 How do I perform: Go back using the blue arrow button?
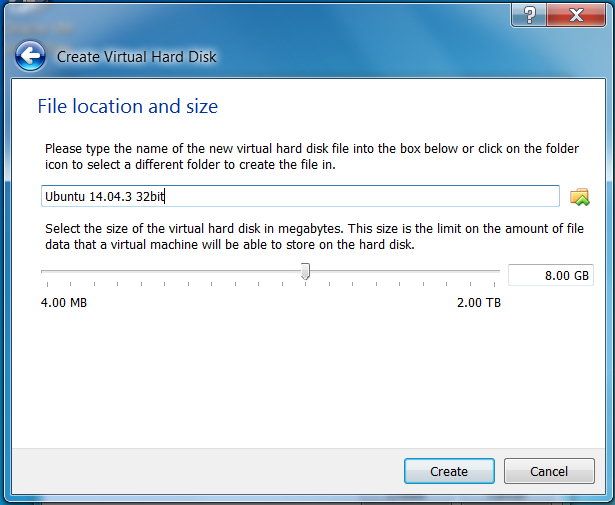[30, 56]
